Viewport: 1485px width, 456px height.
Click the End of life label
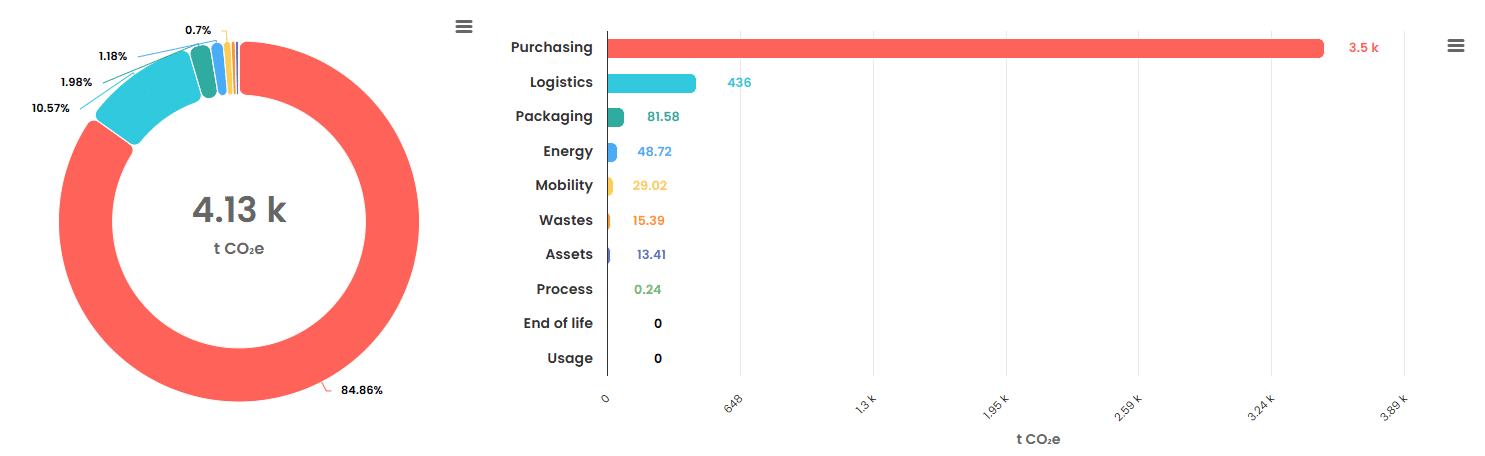tap(558, 324)
